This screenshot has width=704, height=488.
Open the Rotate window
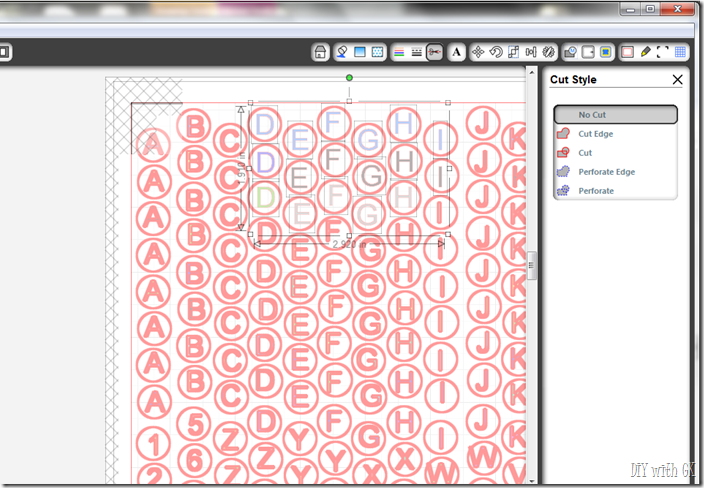pos(496,52)
